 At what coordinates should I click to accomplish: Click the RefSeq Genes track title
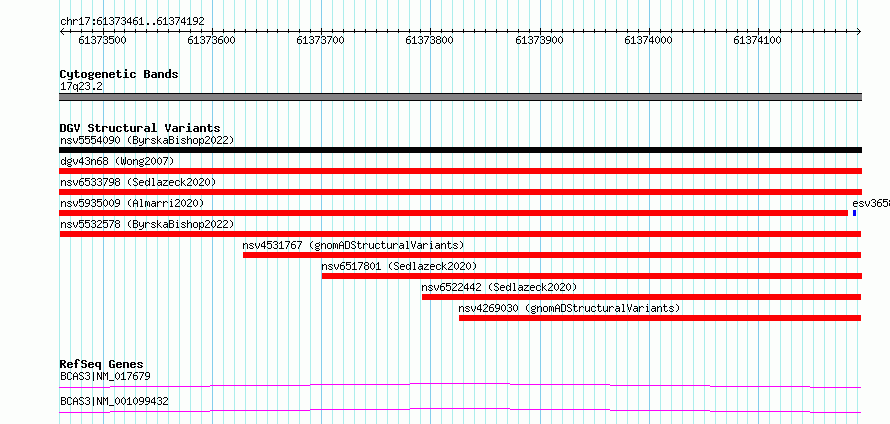(x=102, y=364)
